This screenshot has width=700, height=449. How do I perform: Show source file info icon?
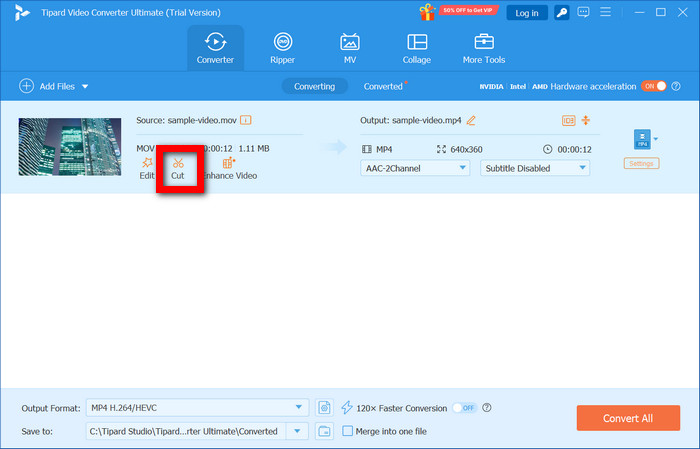click(246, 120)
